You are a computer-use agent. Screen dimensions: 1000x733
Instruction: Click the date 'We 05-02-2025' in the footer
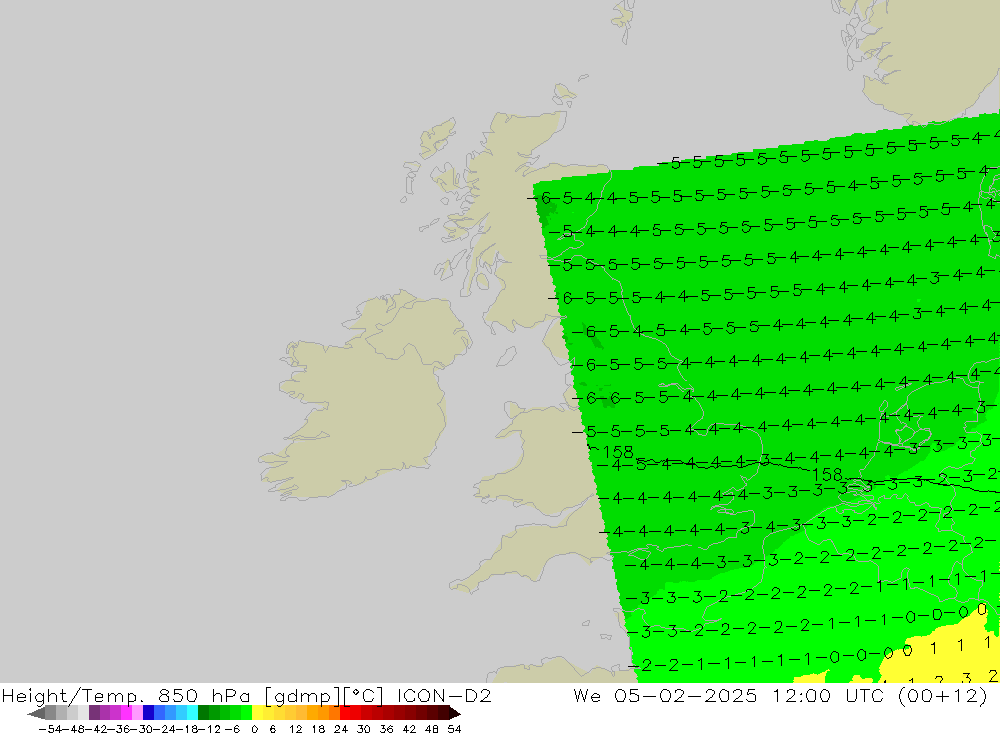tap(665, 695)
